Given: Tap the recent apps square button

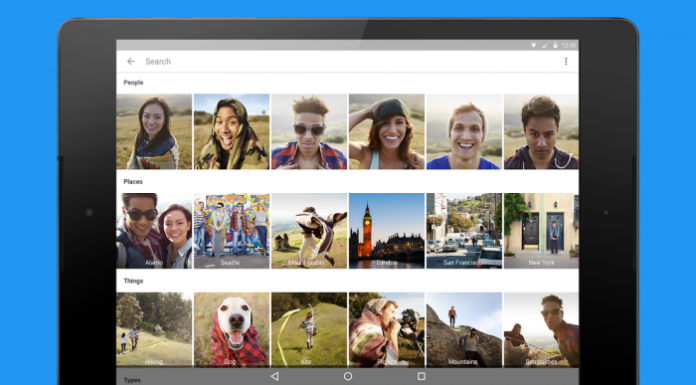Looking at the screenshot, I should pyautogui.click(x=421, y=376).
